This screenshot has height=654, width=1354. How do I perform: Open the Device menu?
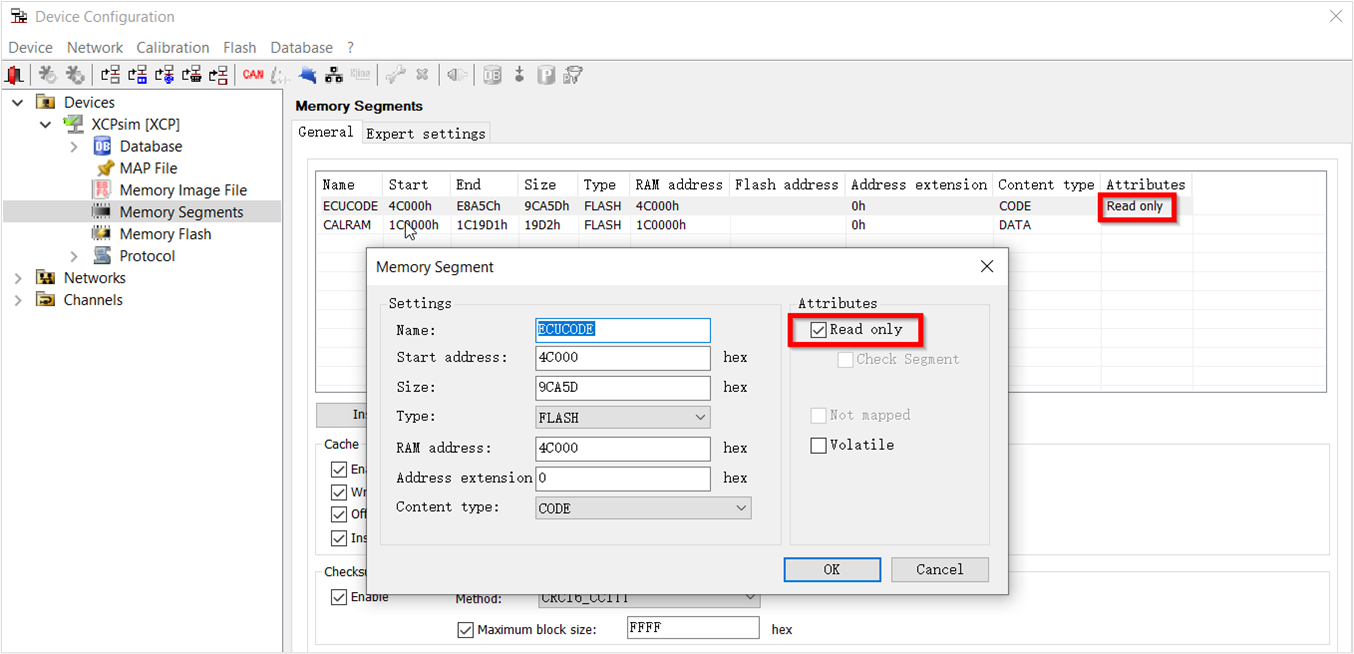[30, 47]
